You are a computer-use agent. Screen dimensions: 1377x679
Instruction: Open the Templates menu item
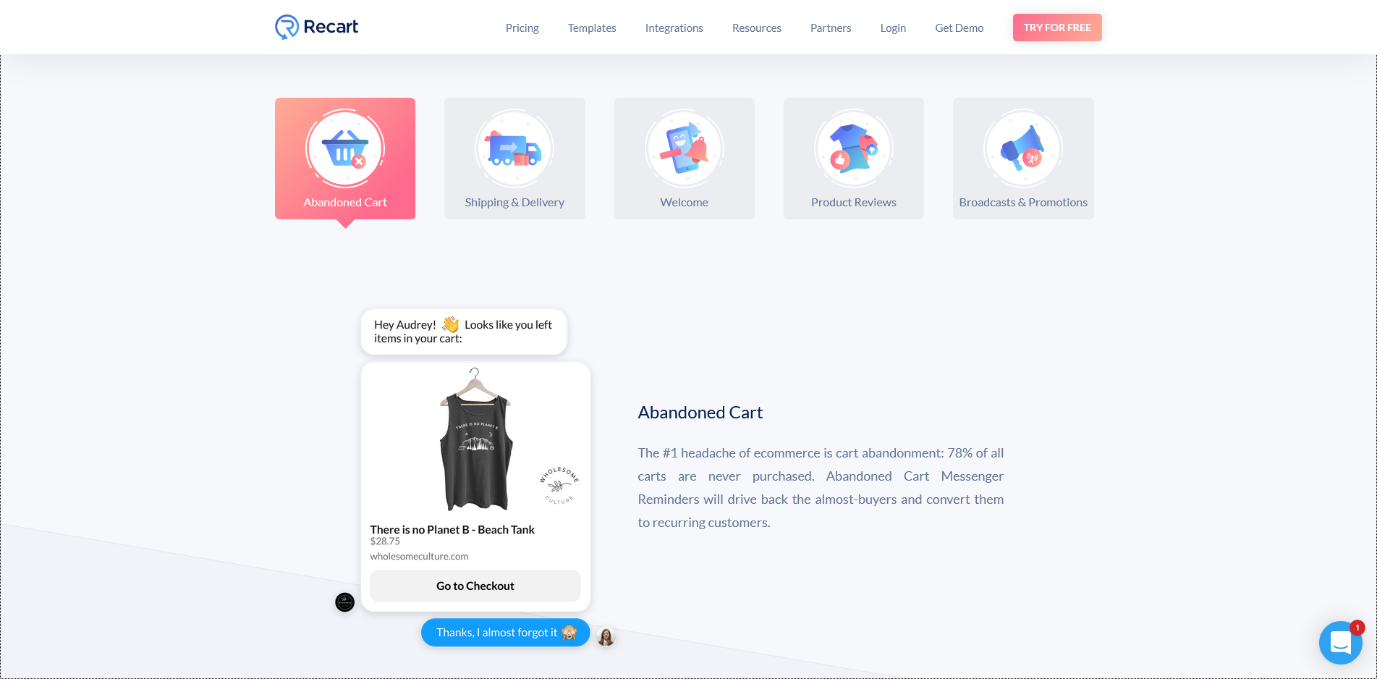pyautogui.click(x=592, y=28)
